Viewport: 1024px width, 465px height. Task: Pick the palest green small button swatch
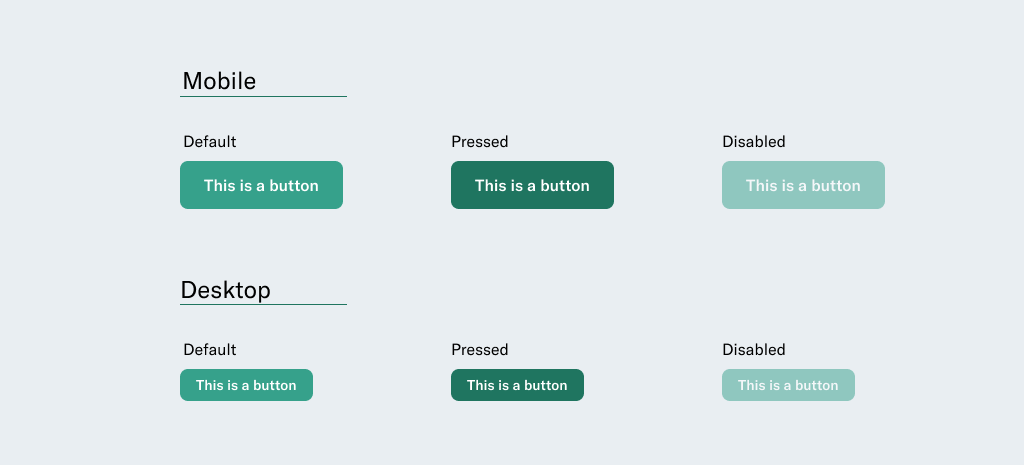coord(788,385)
